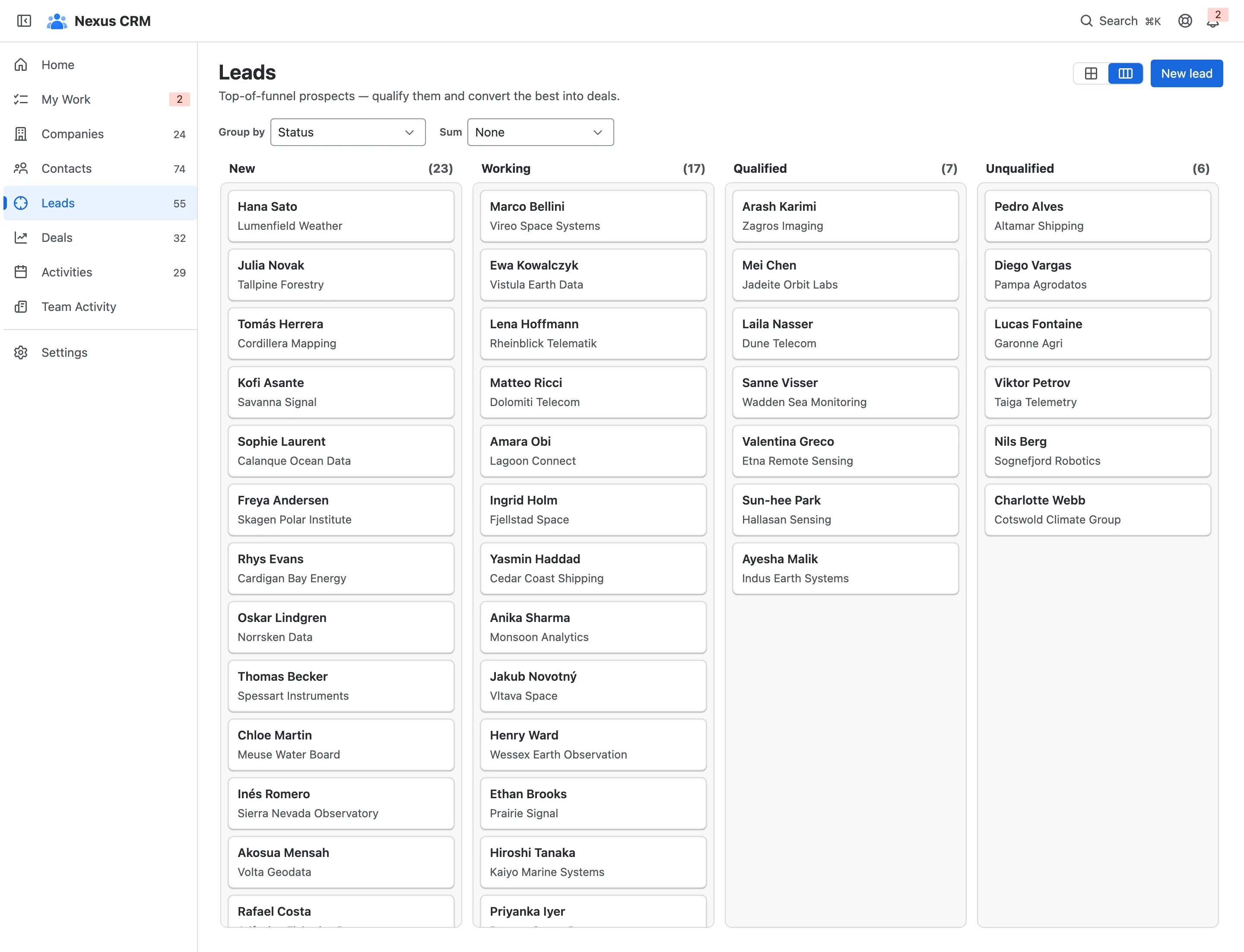The width and height of the screenshot is (1244, 952).
Task: Click the Leads target icon
Action: click(21, 203)
